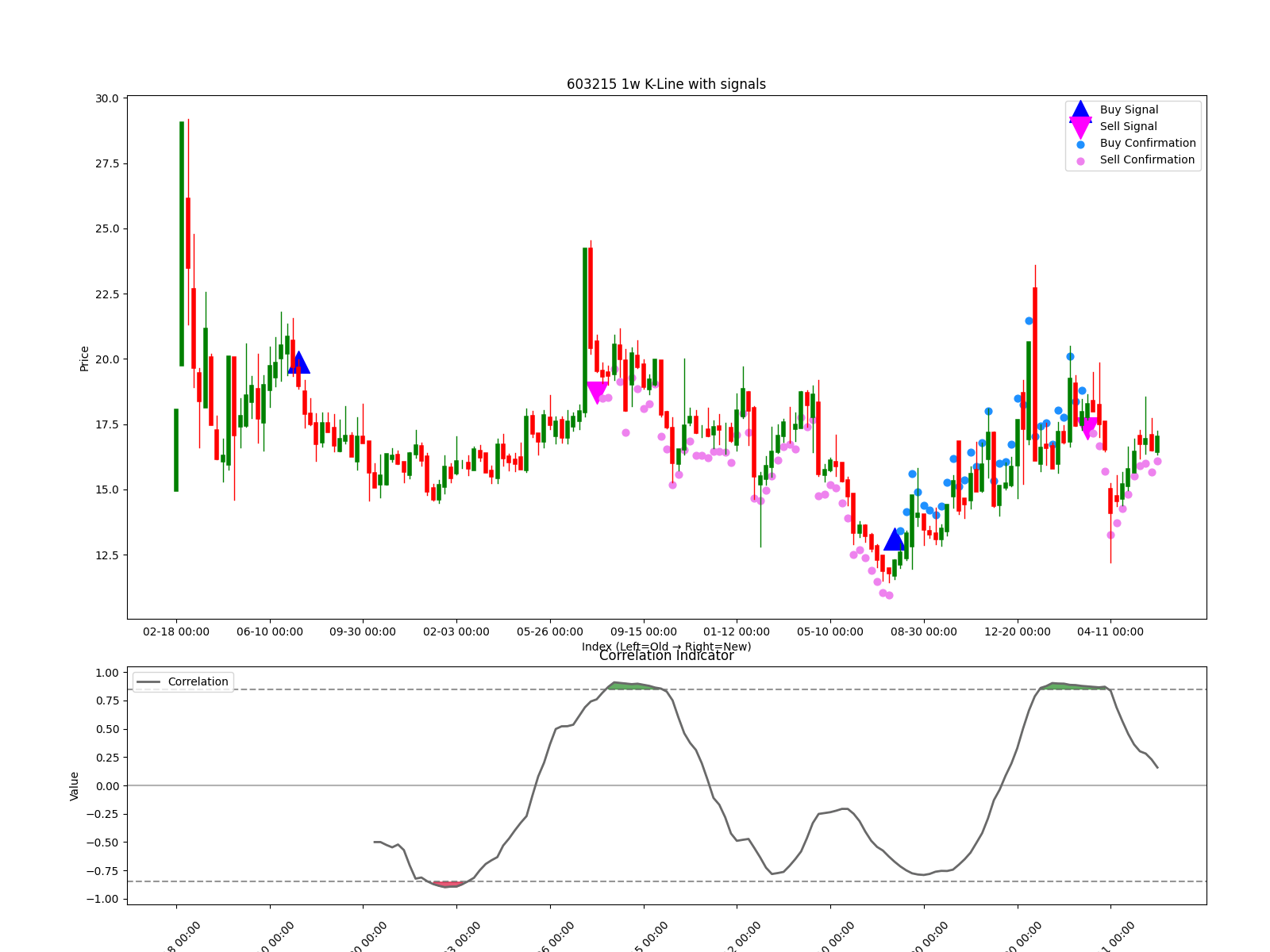Click the 'Index (Left=Old → Right=New)' axis label
Screen dimensions: 1270x952
click(x=667, y=647)
